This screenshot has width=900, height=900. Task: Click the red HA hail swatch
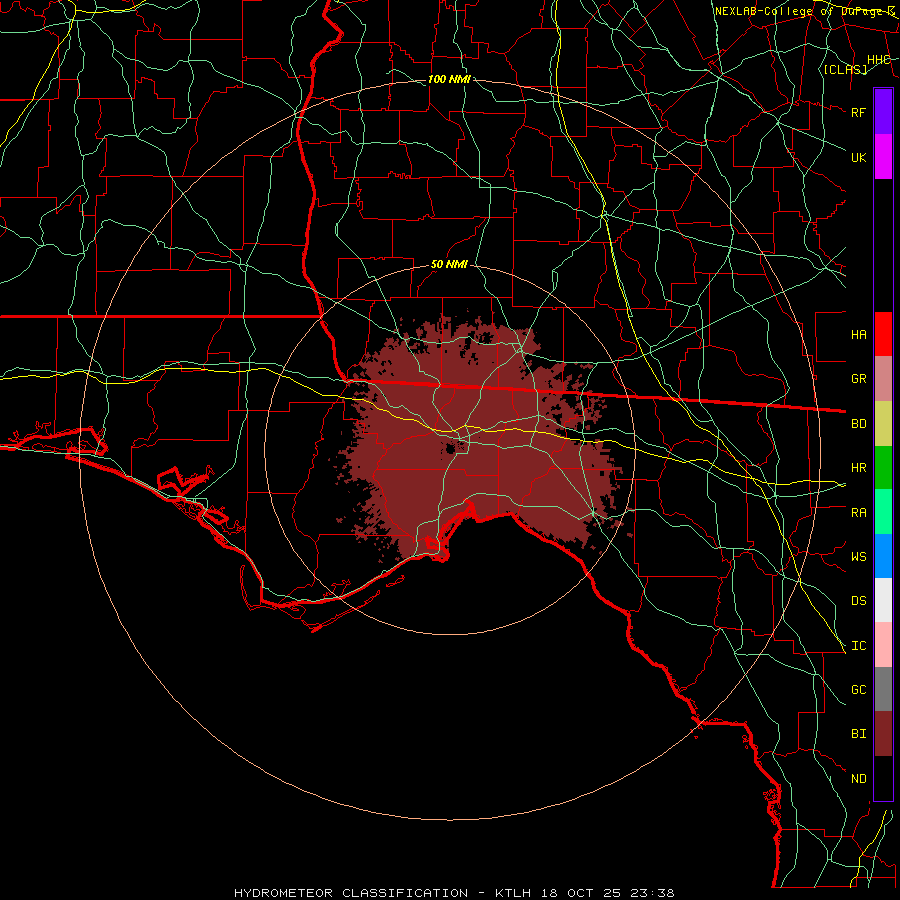(x=883, y=334)
